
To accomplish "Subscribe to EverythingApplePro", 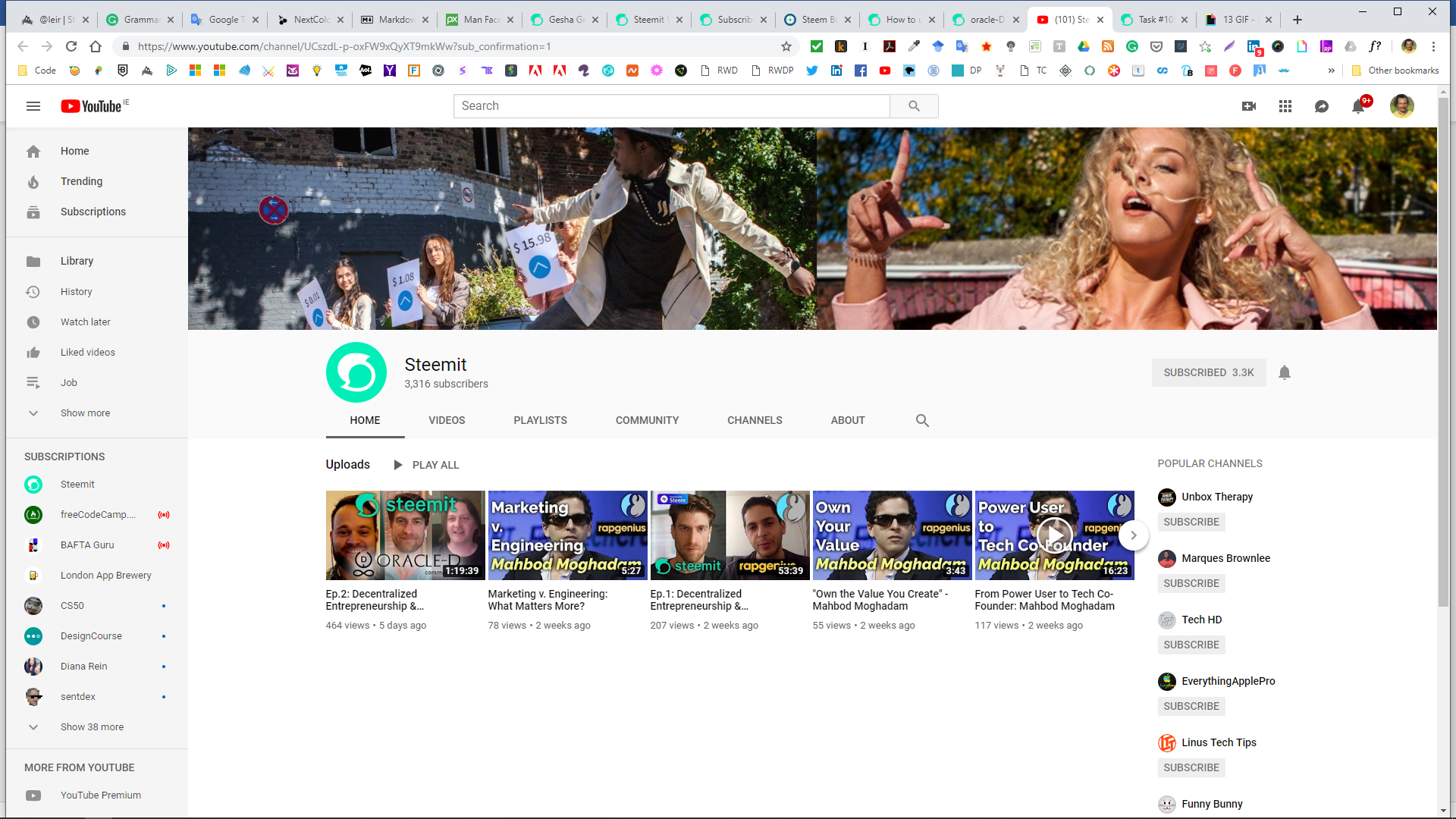I will (1191, 706).
